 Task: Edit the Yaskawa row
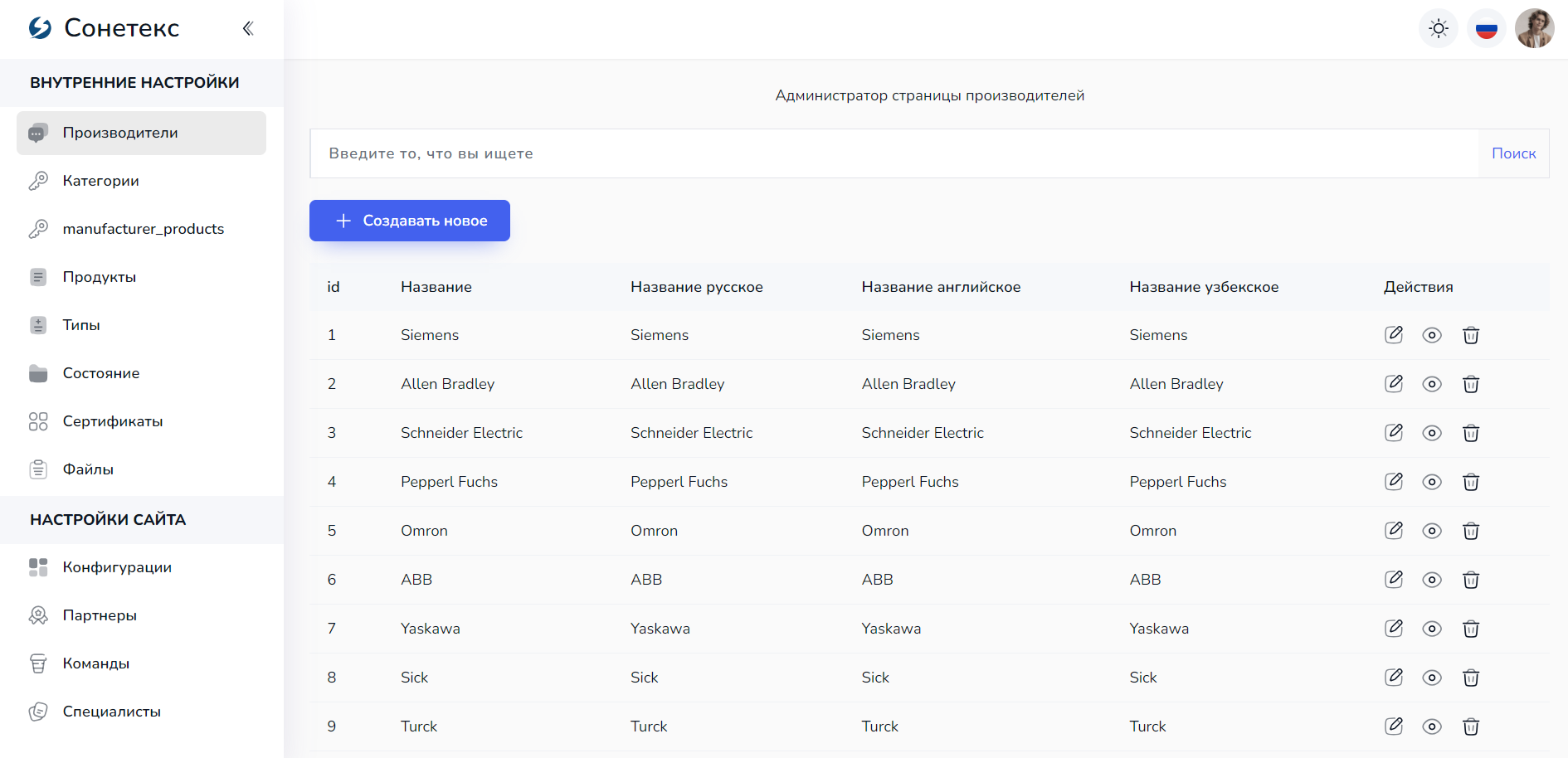point(1394,628)
